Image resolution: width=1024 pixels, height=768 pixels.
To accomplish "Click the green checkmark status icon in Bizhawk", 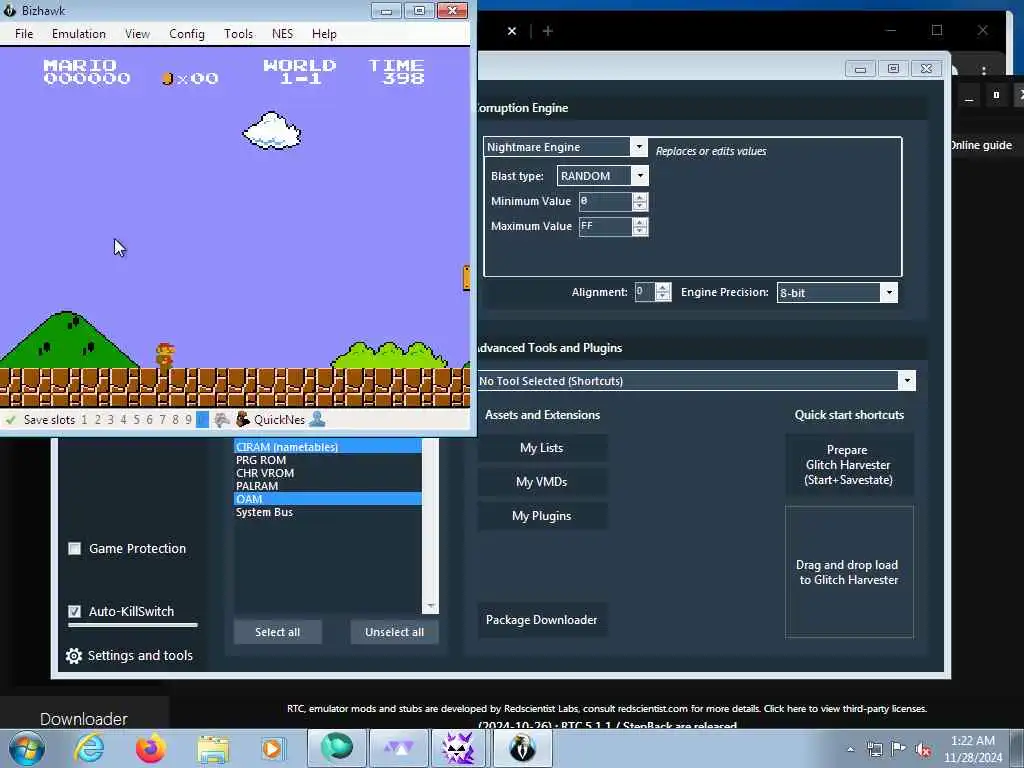I will (x=10, y=420).
